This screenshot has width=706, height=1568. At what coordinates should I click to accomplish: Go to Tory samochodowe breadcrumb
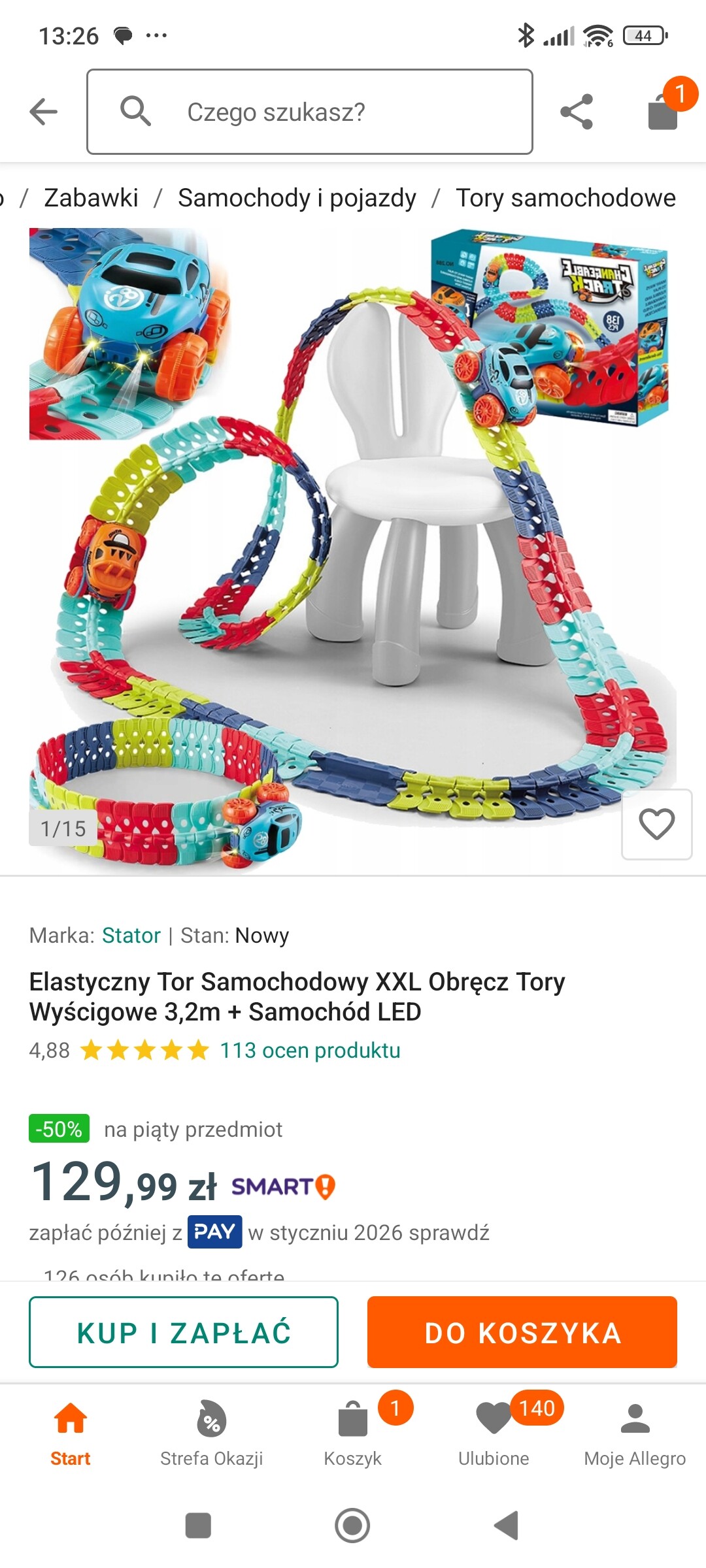pyautogui.click(x=566, y=198)
